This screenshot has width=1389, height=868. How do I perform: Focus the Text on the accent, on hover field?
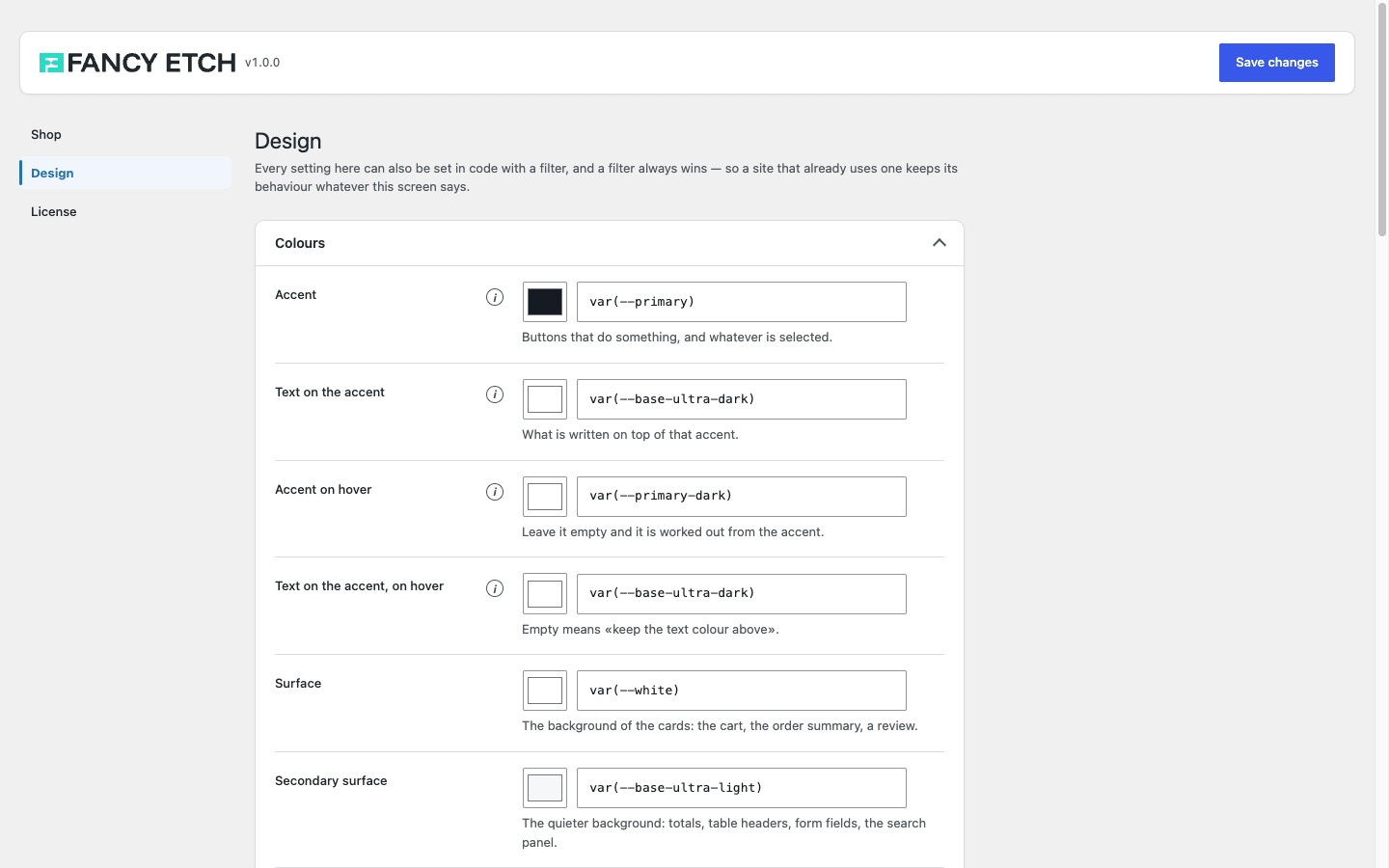[x=742, y=594]
